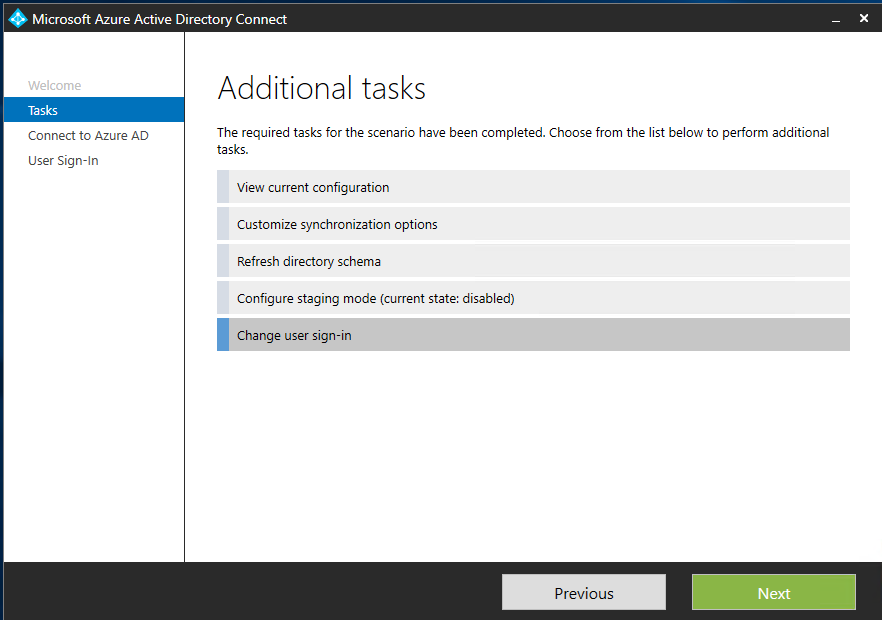882x620 pixels.
Task: Click the Azure AD Connect logo icon
Action: [x=17, y=19]
